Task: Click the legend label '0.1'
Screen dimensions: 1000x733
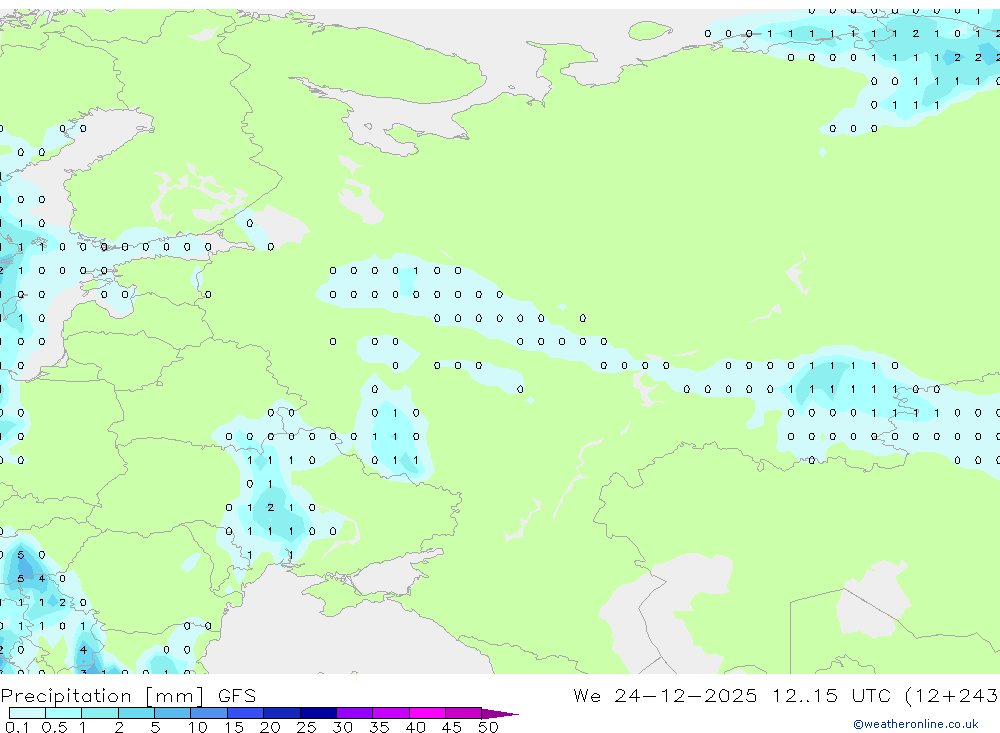Action: [x=17, y=727]
